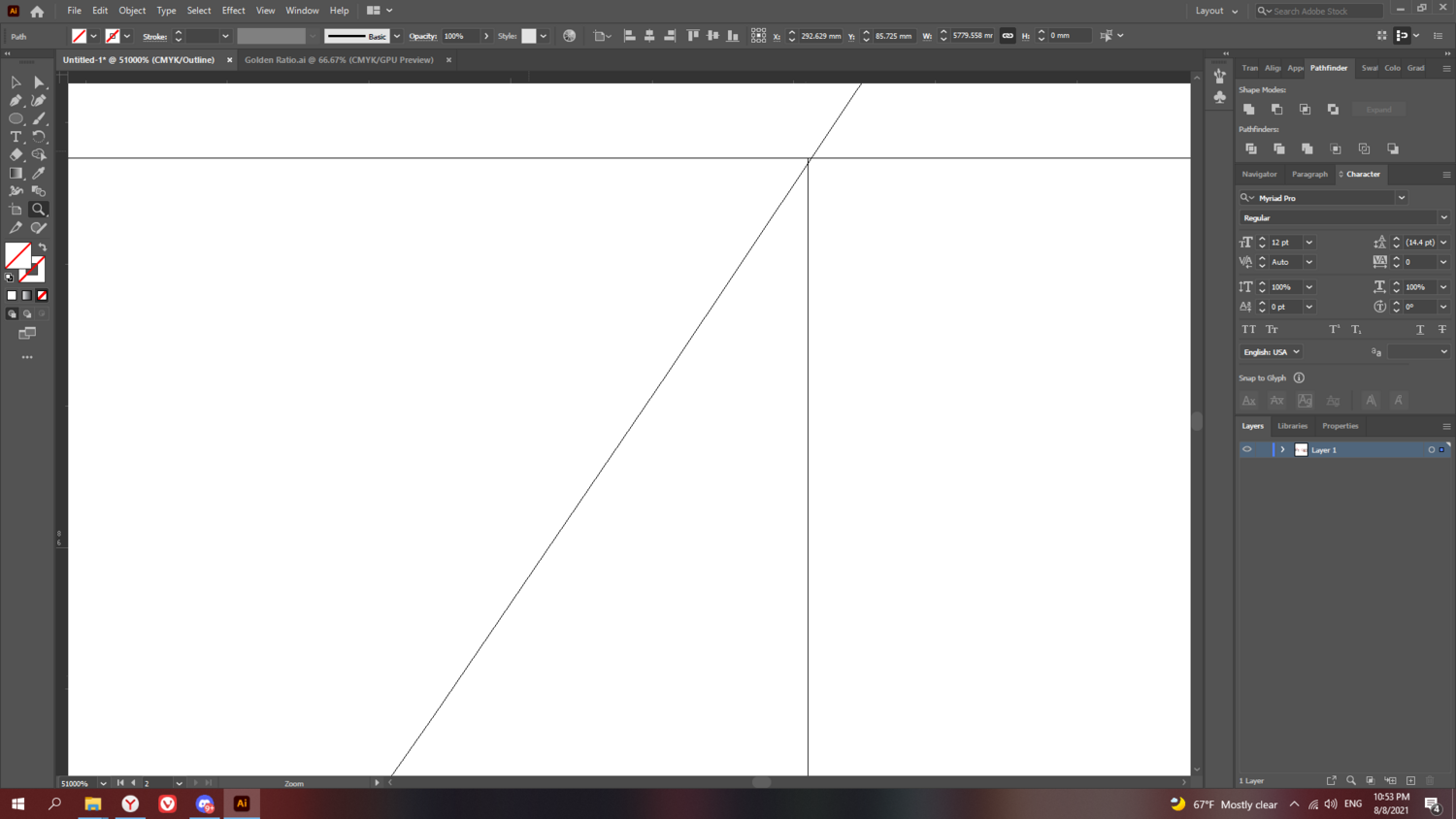Click the Expand button in Pathfinder

click(1378, 110)
